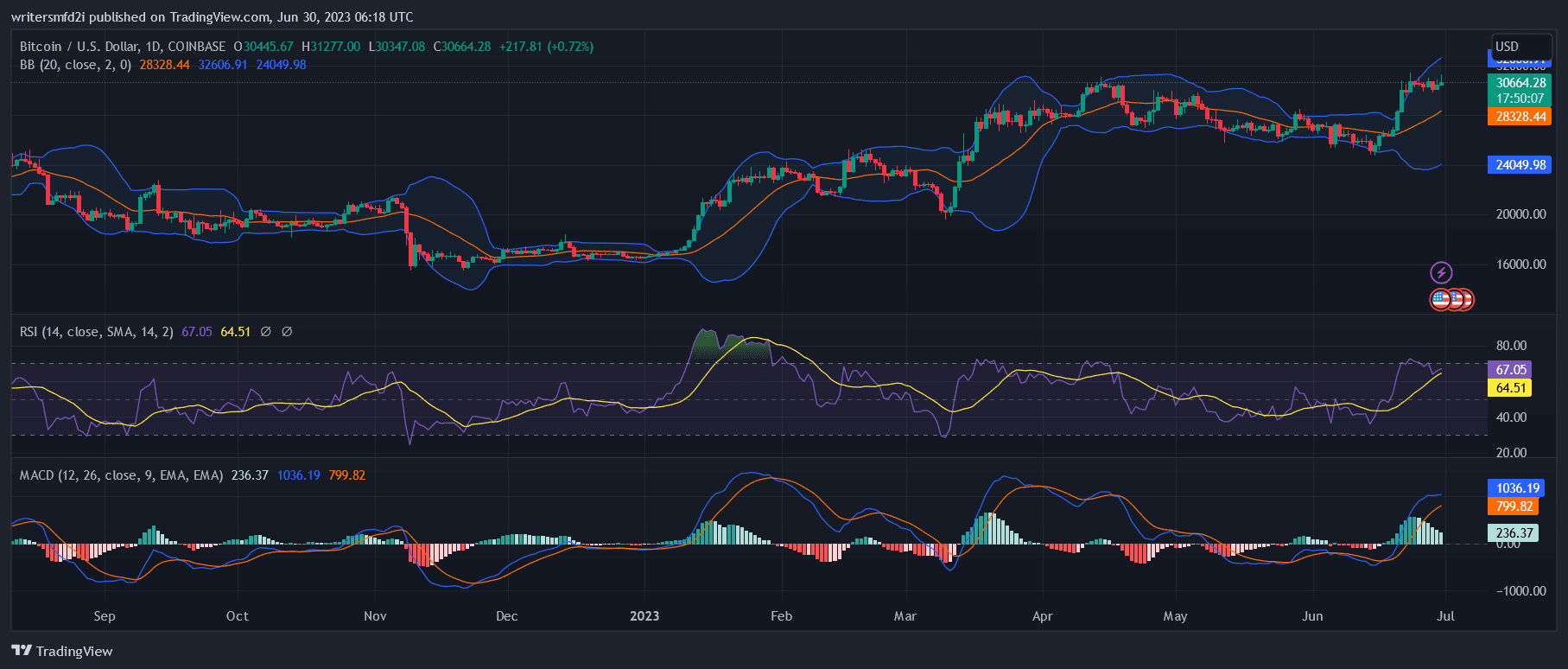Click the TradingView logo at bottom left
This screenshot has height=669, width=1568.
pos(62,651)
